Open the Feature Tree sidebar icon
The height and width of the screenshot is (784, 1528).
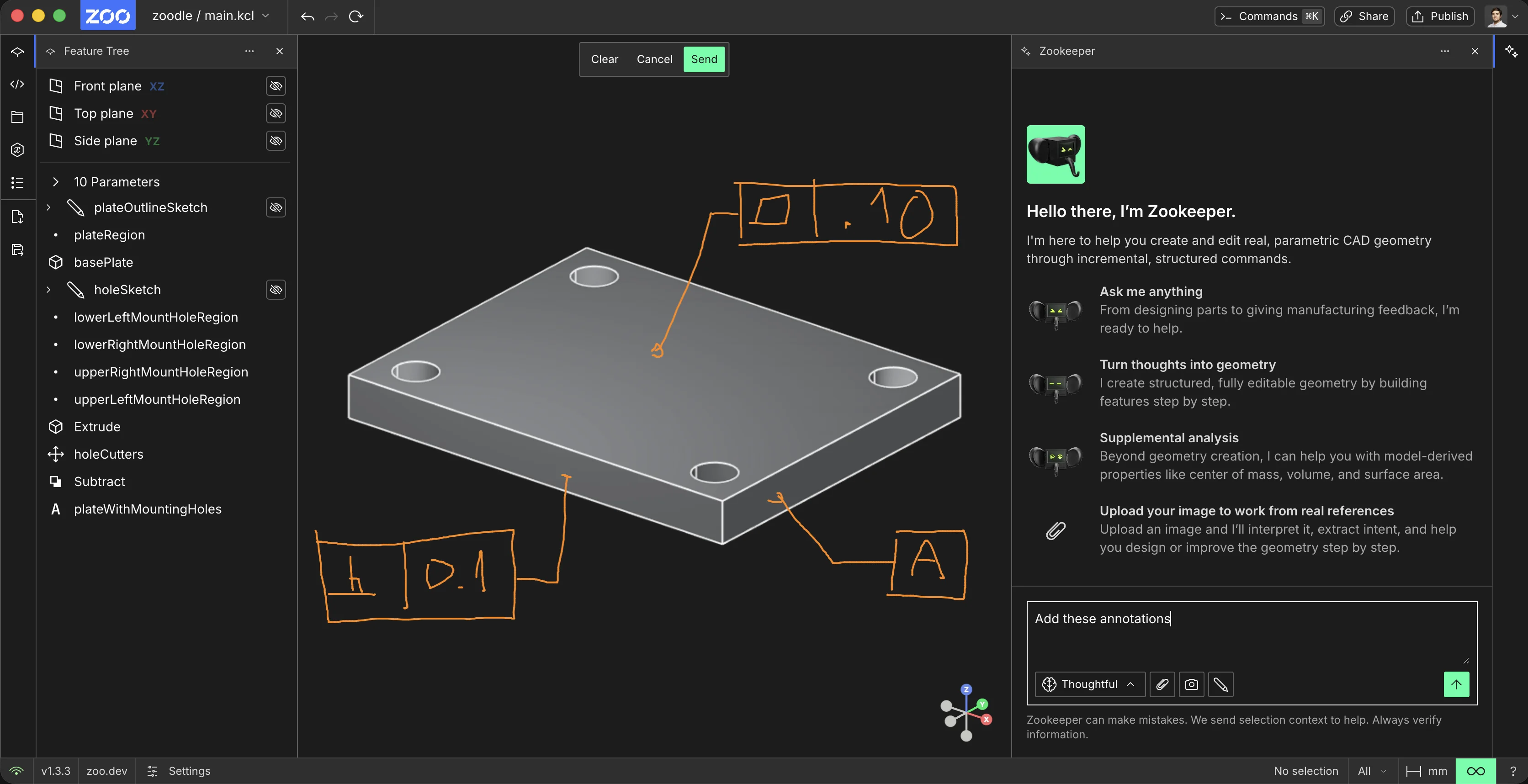pos(17,52)
